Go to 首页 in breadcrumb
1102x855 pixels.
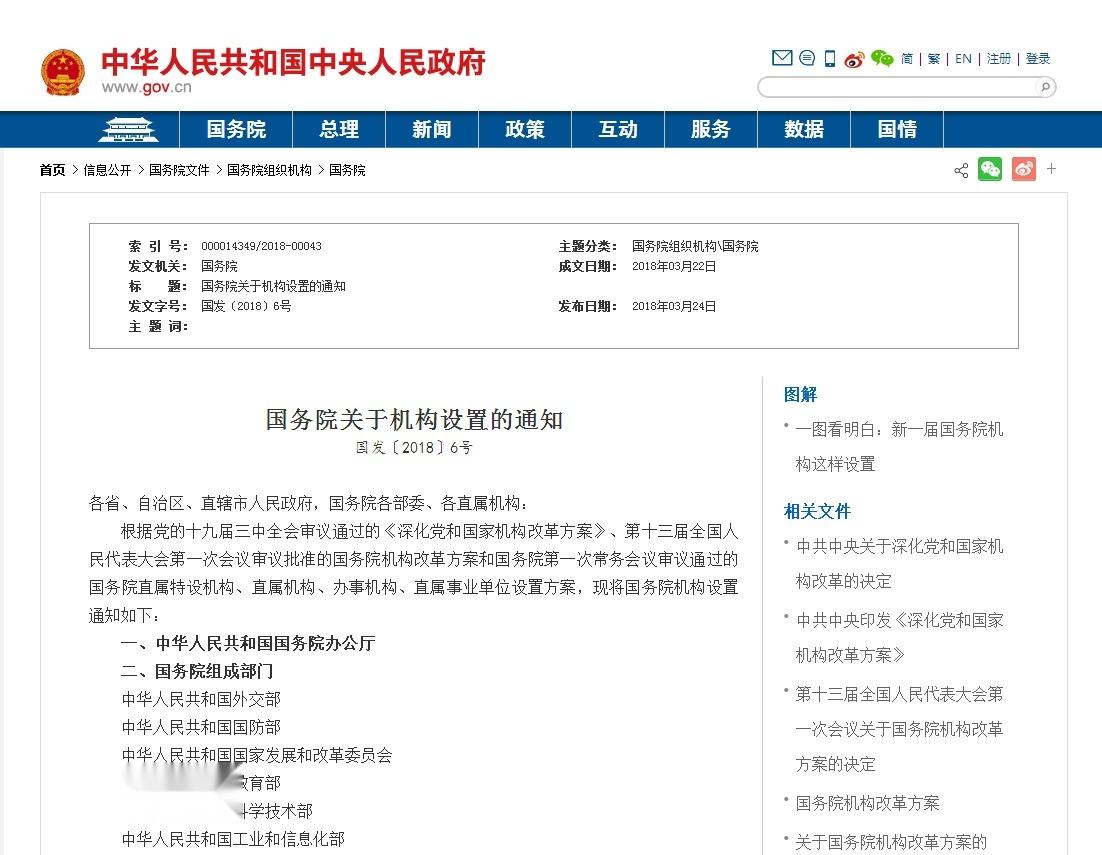[52, 170]
